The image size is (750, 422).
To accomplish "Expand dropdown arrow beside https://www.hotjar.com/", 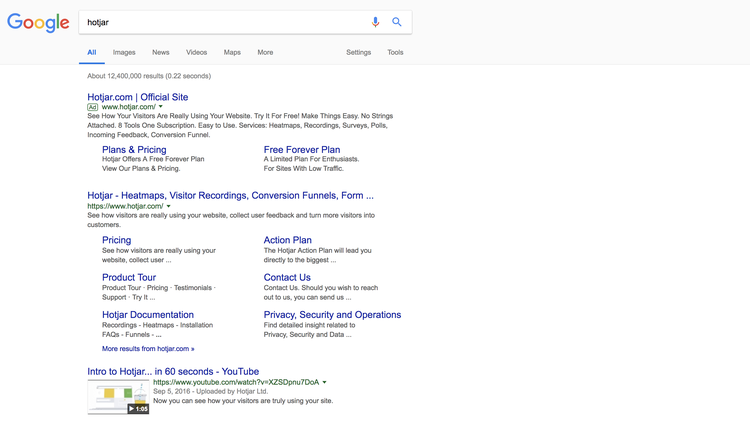I will click(x=168, y=206).
